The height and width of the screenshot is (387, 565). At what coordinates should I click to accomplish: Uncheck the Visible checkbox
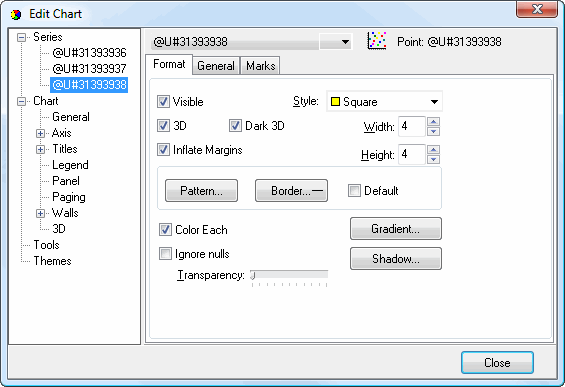tap(163, 102)
